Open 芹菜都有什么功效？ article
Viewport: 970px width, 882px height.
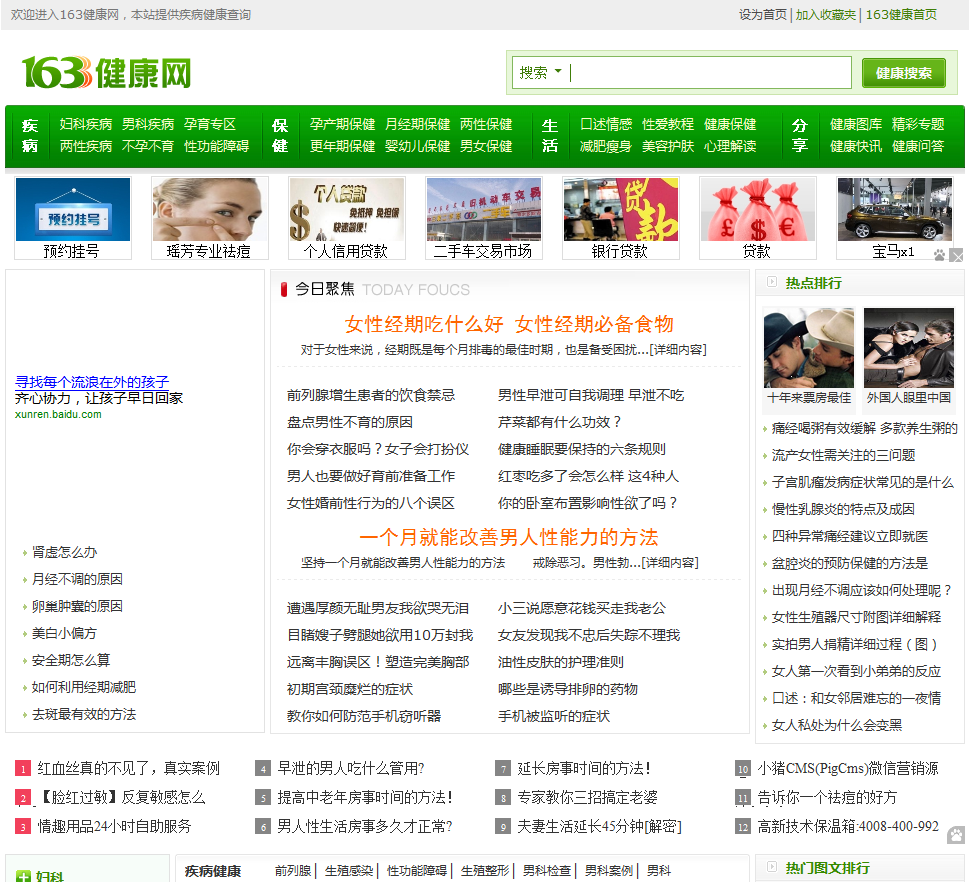click(560, 422)
